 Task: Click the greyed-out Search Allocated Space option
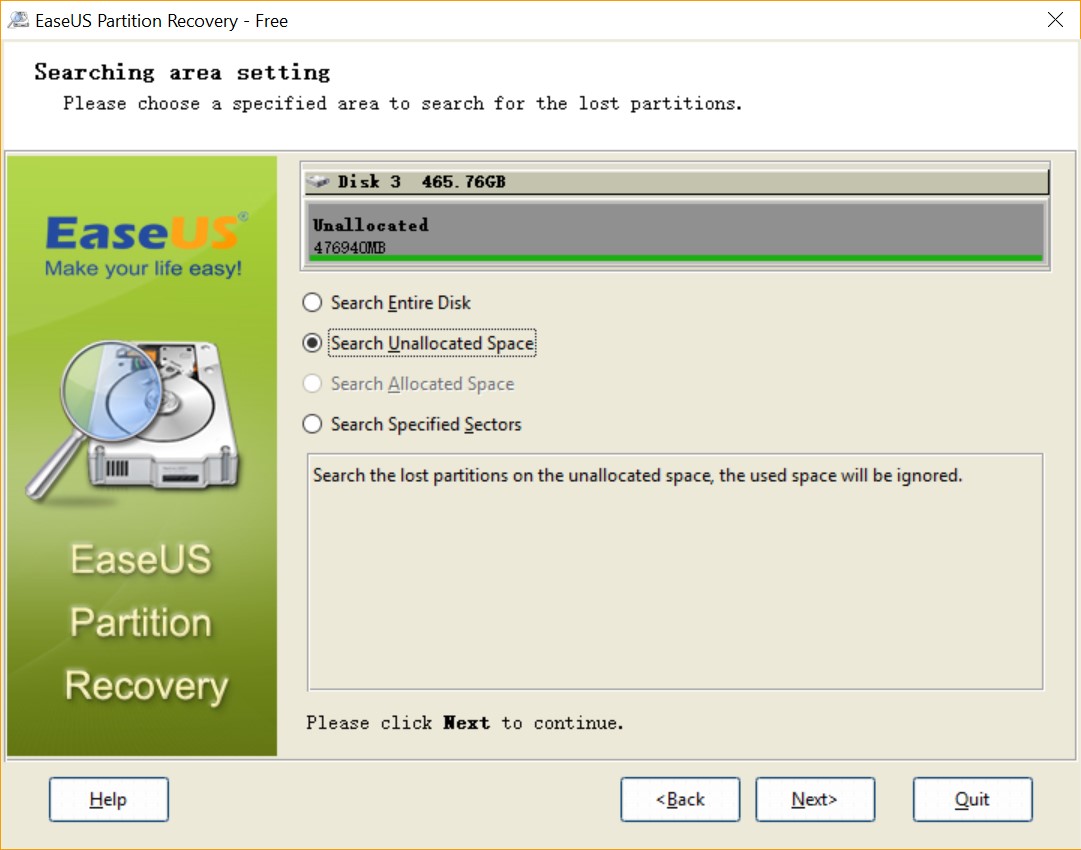[313, 384]
